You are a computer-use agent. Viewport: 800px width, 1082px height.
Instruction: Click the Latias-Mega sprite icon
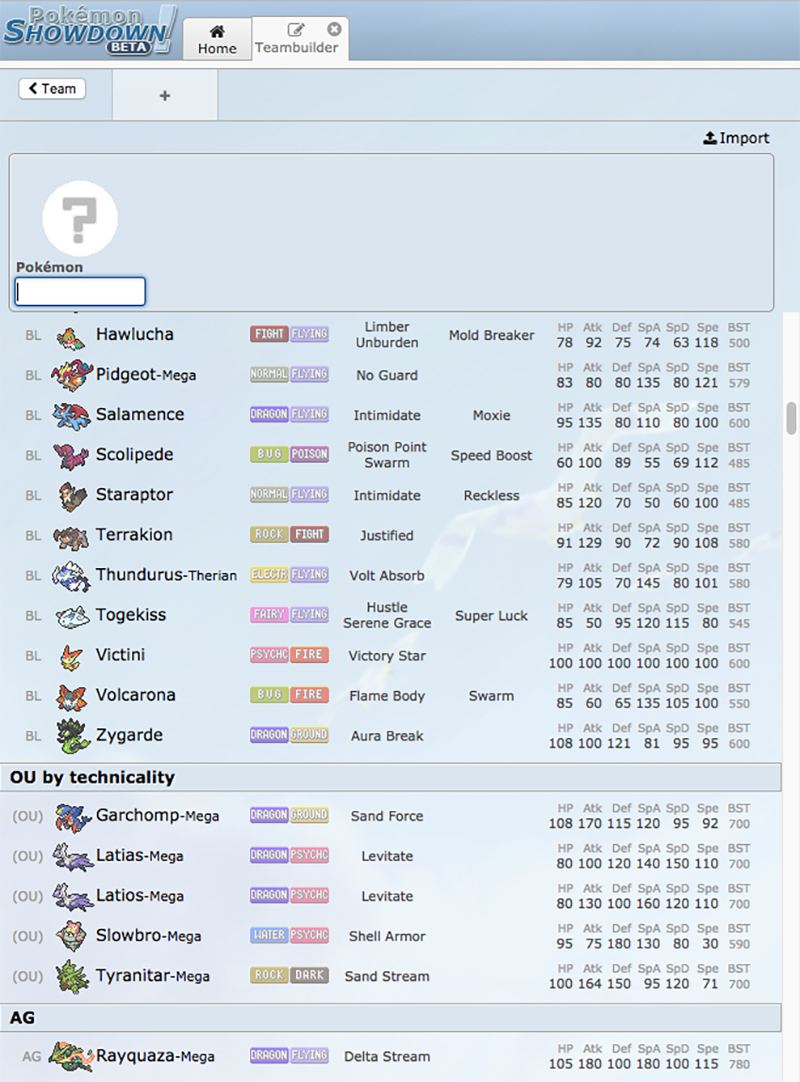(72, 856)
